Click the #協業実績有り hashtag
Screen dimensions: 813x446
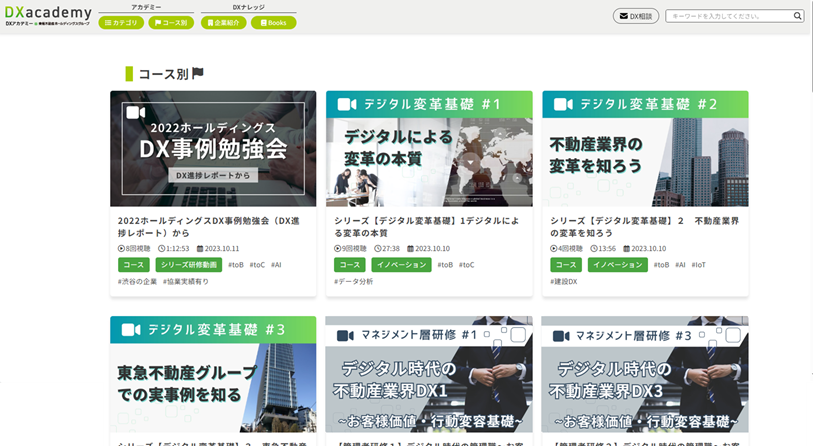tap(186, 282)
